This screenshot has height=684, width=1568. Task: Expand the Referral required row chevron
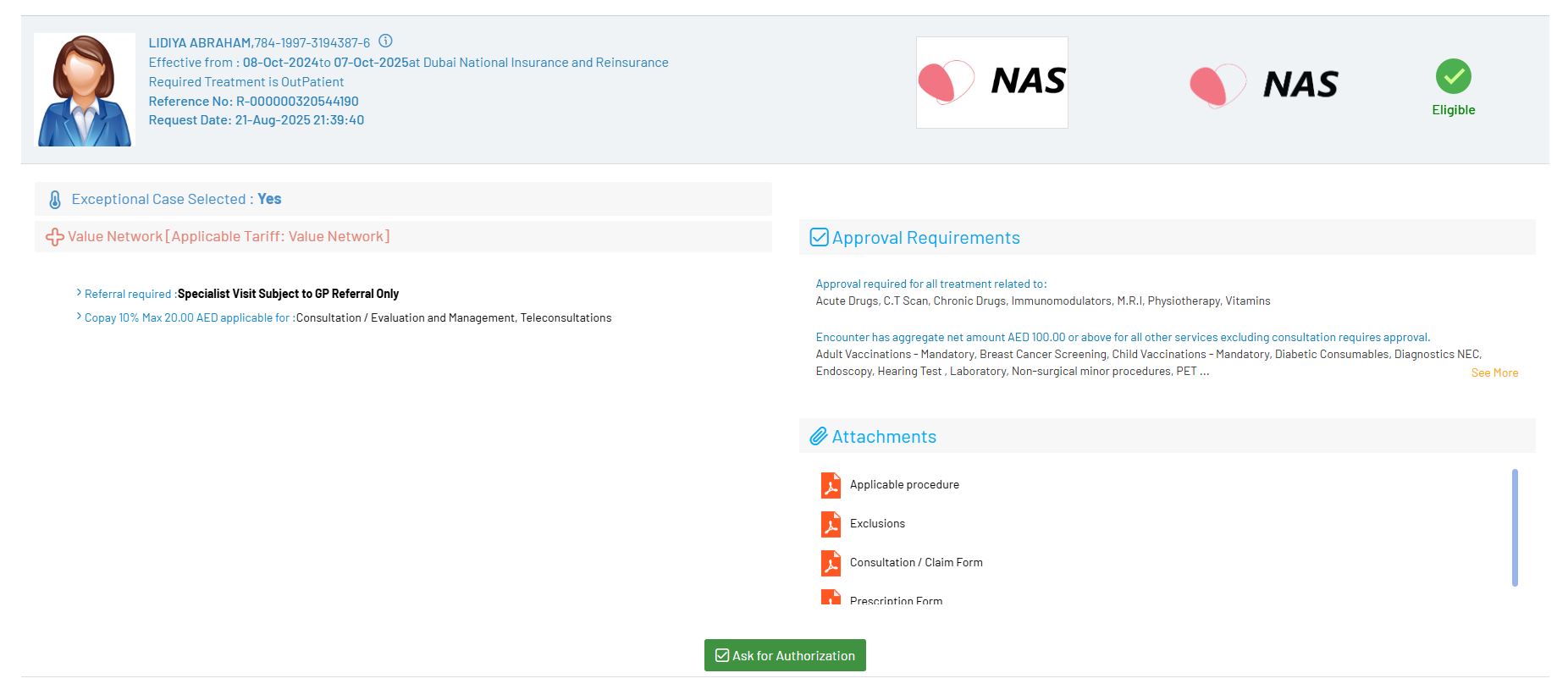79,293
